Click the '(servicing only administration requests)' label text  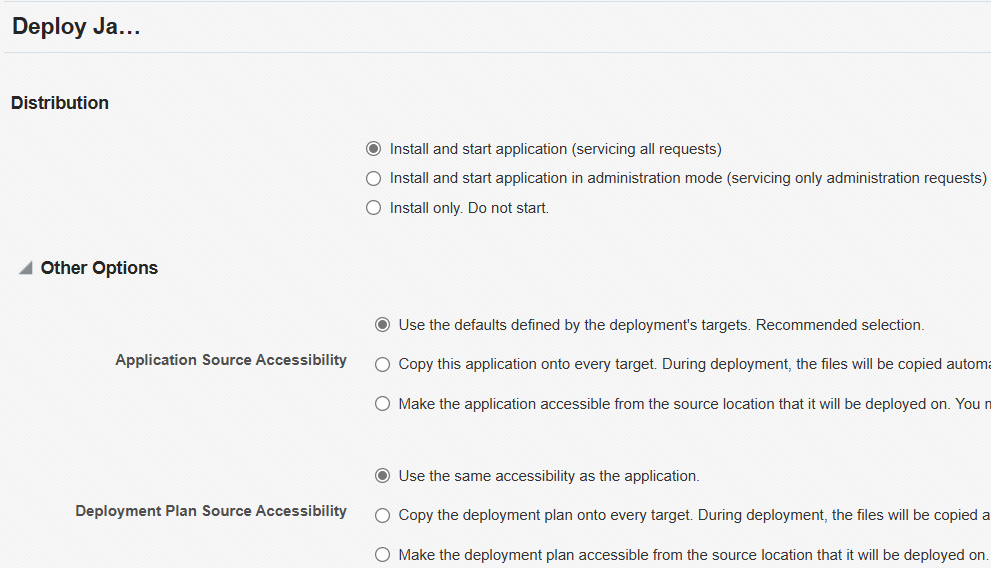click(x=856, y=178)
